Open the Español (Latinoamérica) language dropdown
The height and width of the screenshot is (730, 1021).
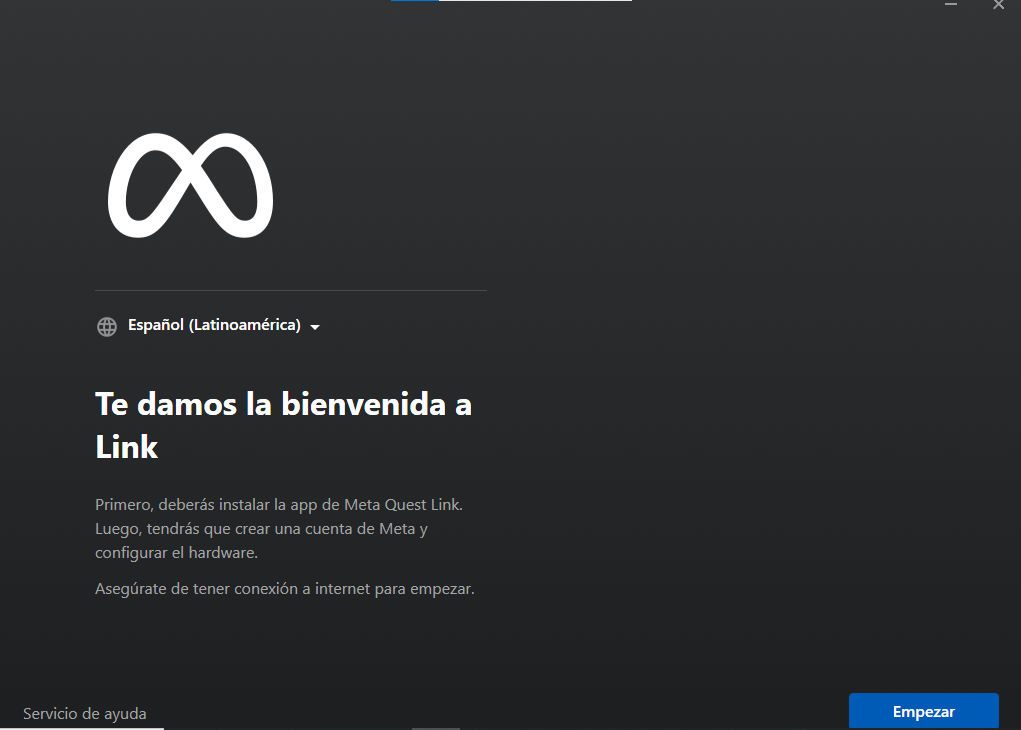[x=208, y=326]
